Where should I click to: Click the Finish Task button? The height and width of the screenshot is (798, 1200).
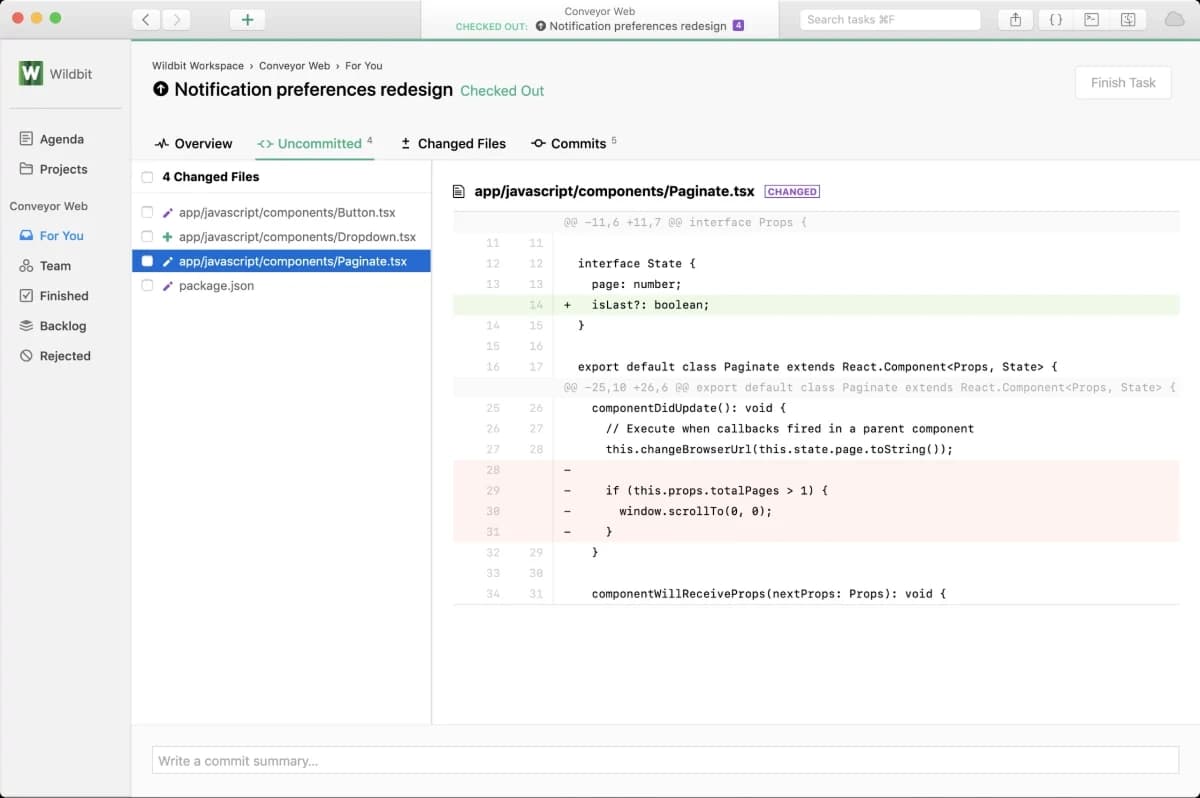pos(1123,83)
